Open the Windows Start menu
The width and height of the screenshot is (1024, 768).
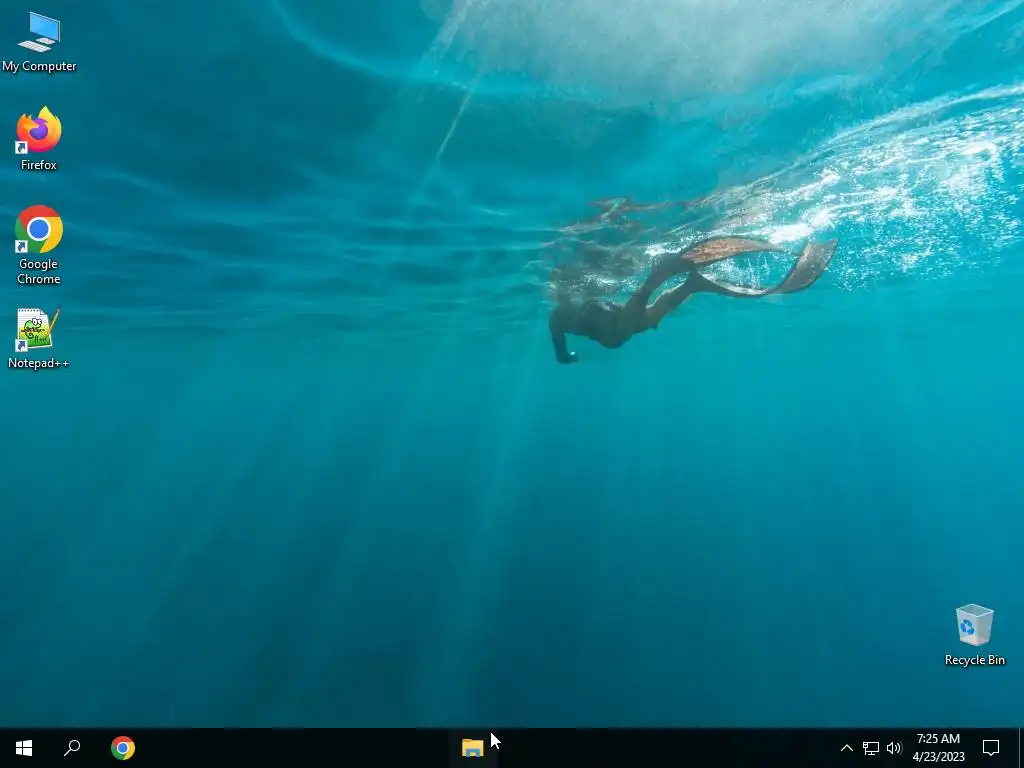(x=24, y=748)
